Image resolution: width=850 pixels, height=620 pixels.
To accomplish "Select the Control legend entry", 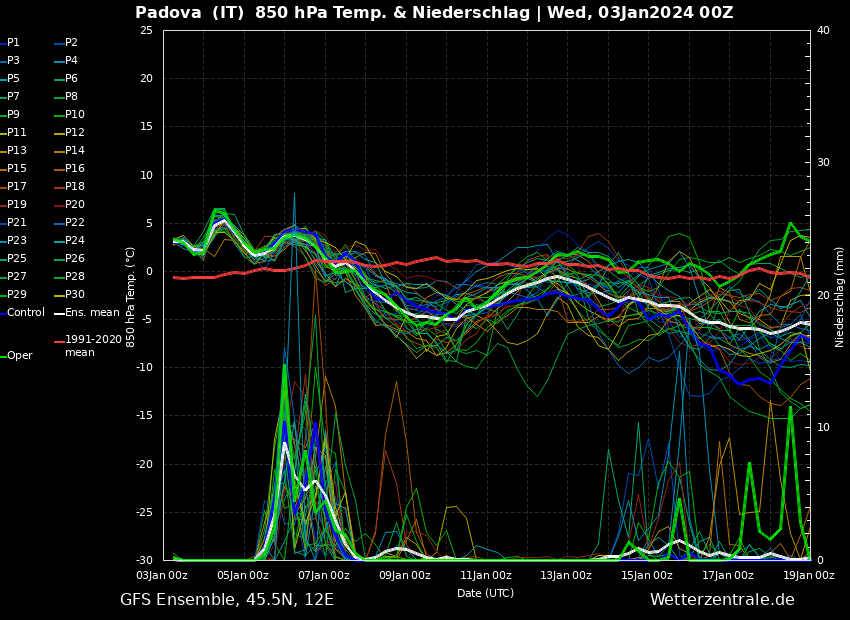I will (22, 312).
